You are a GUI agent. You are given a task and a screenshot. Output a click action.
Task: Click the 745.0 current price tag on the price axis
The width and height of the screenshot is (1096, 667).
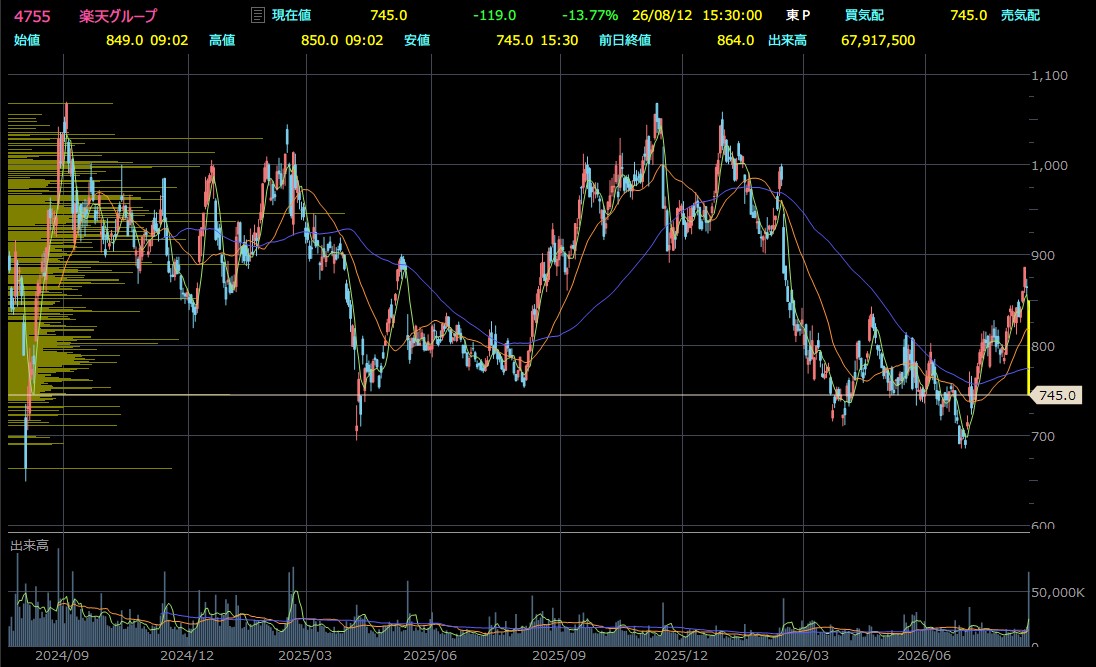click(1057, 396)
